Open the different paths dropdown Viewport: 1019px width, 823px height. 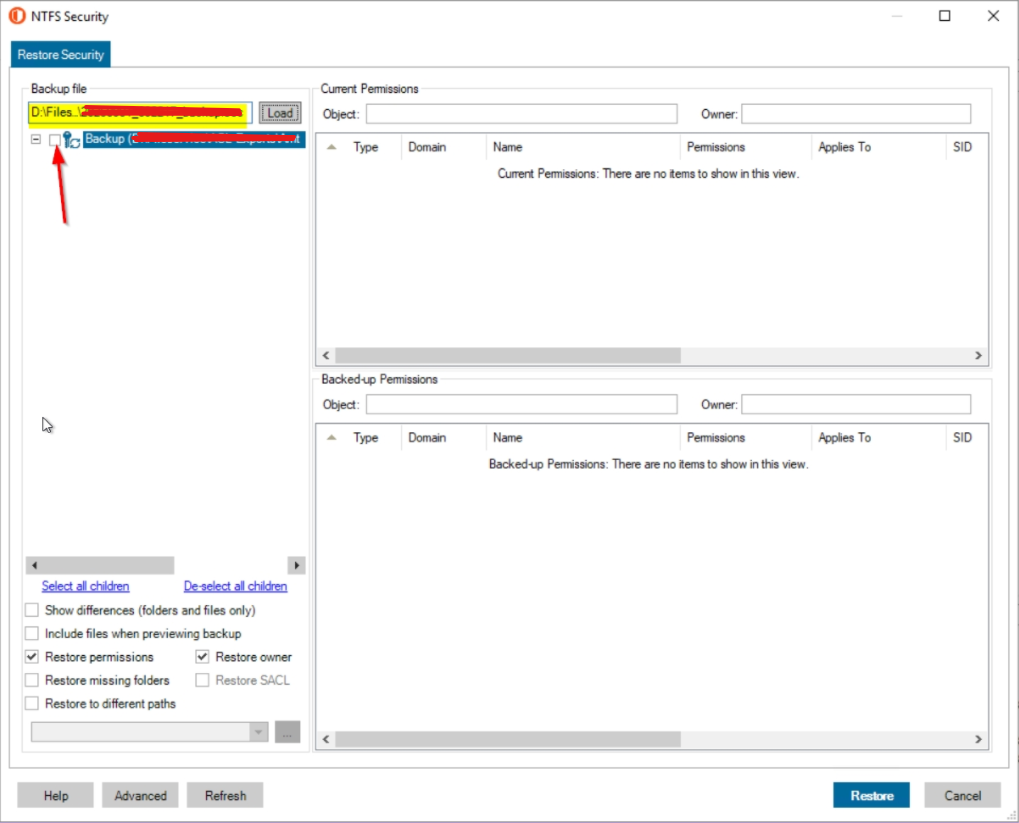259,732
